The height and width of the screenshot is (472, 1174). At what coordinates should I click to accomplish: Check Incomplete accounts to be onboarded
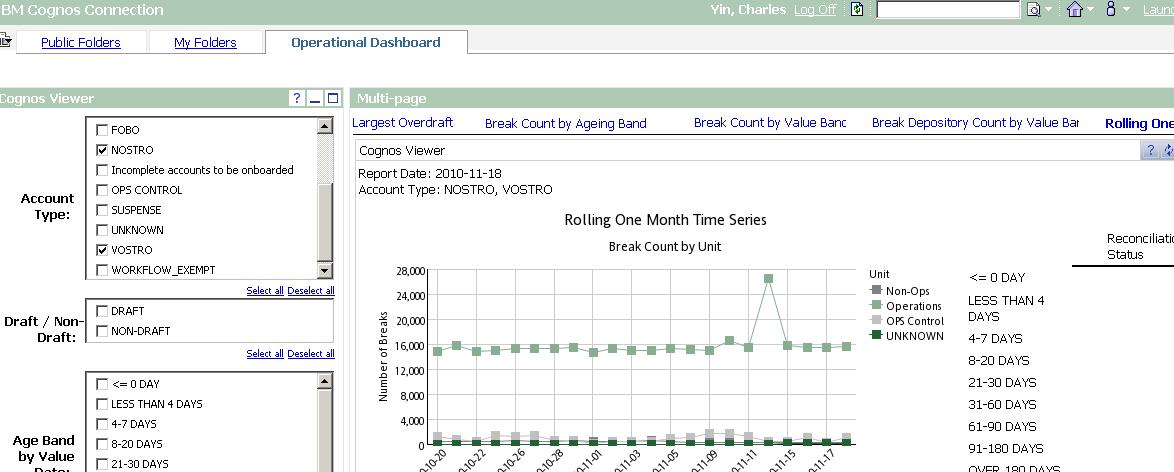pos(103,170)
